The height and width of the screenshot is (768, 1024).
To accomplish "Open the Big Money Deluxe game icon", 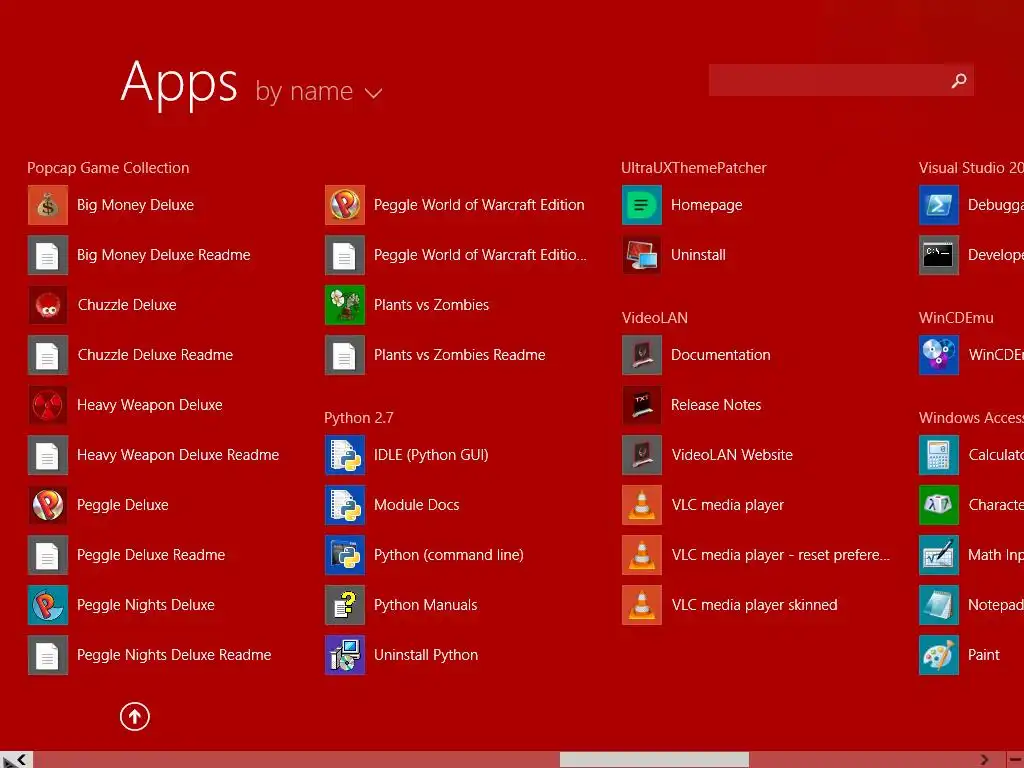I will [x=48, y=205].
